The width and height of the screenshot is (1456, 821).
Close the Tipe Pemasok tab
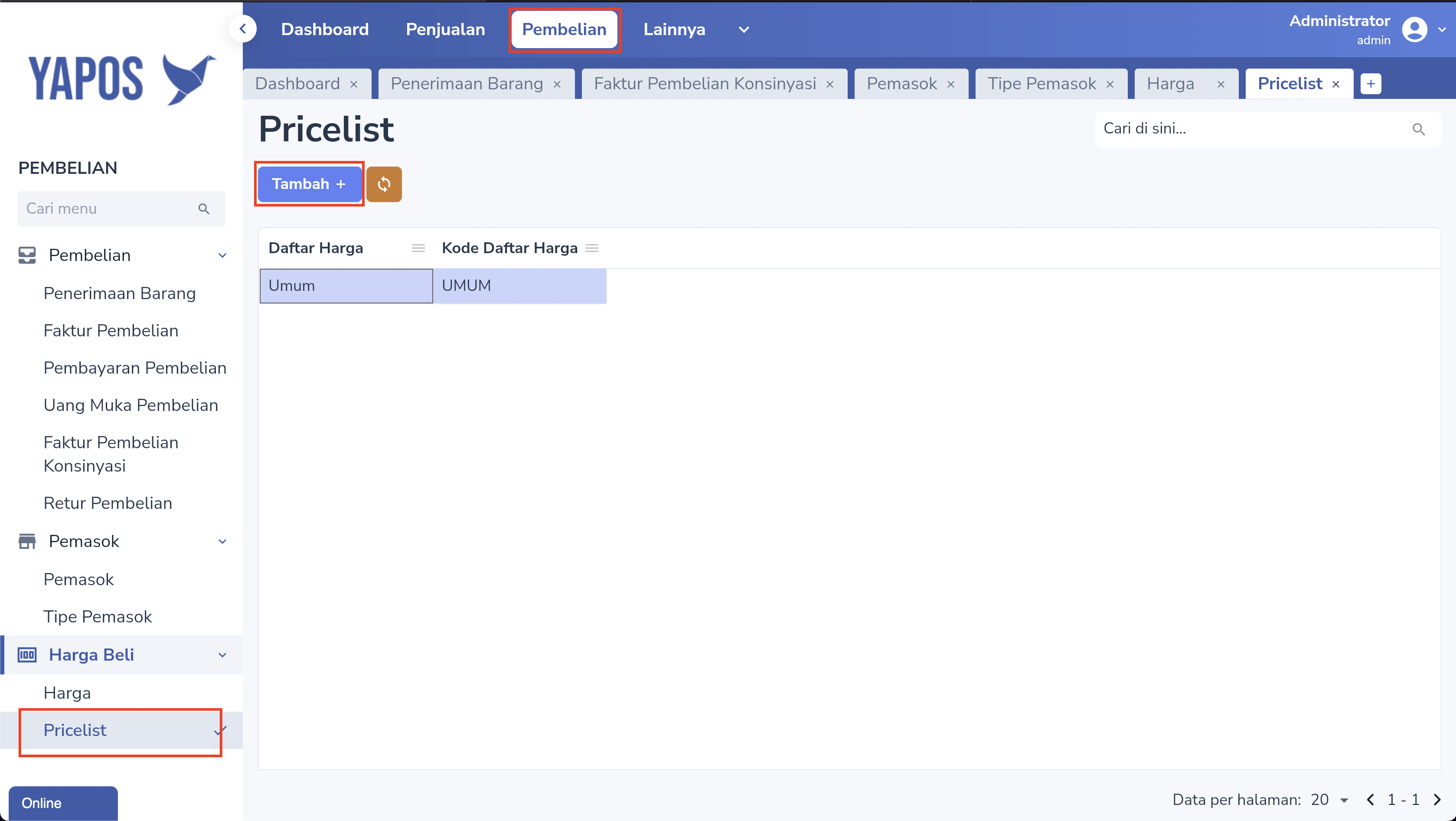(x=1110, y=84)
